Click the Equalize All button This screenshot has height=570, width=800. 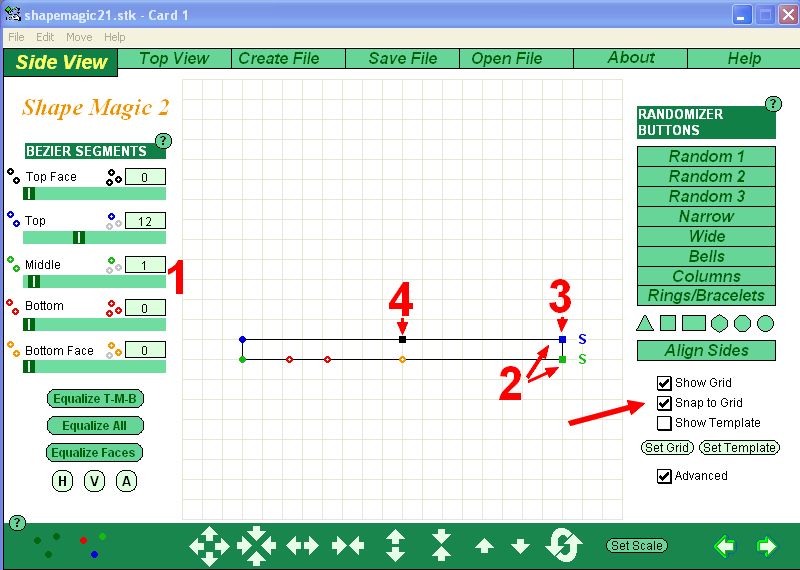(x=95, y=426)
